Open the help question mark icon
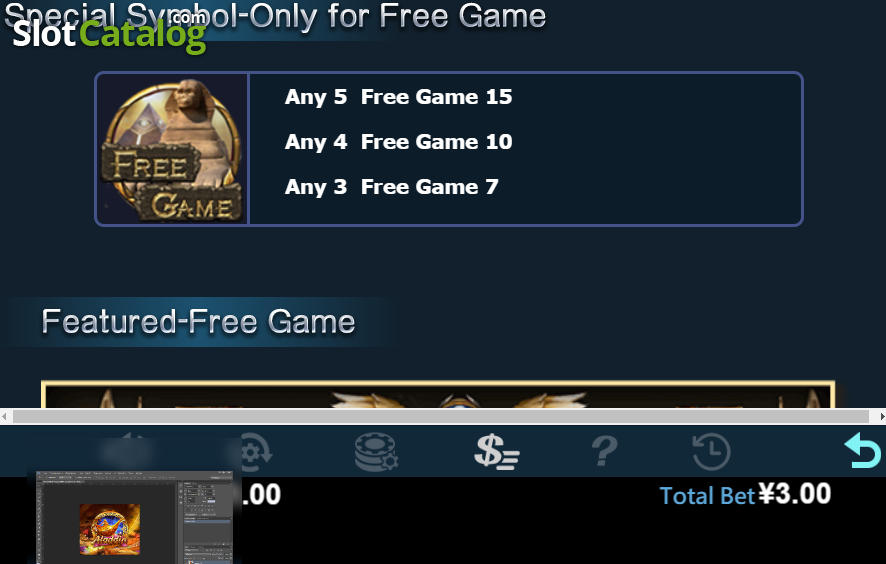Viewport: 886px width, 564px height. 604,451
